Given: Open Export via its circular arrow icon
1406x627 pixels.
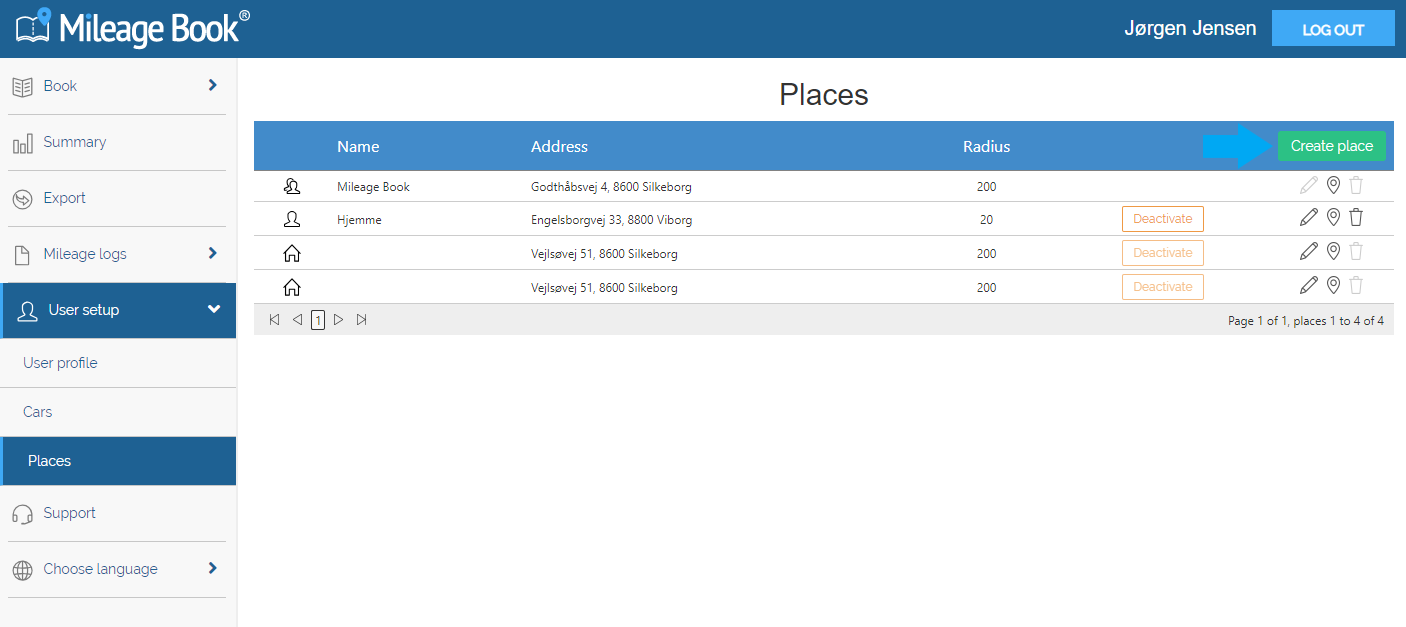Looking at the screenshot, I should click(22, 199).
